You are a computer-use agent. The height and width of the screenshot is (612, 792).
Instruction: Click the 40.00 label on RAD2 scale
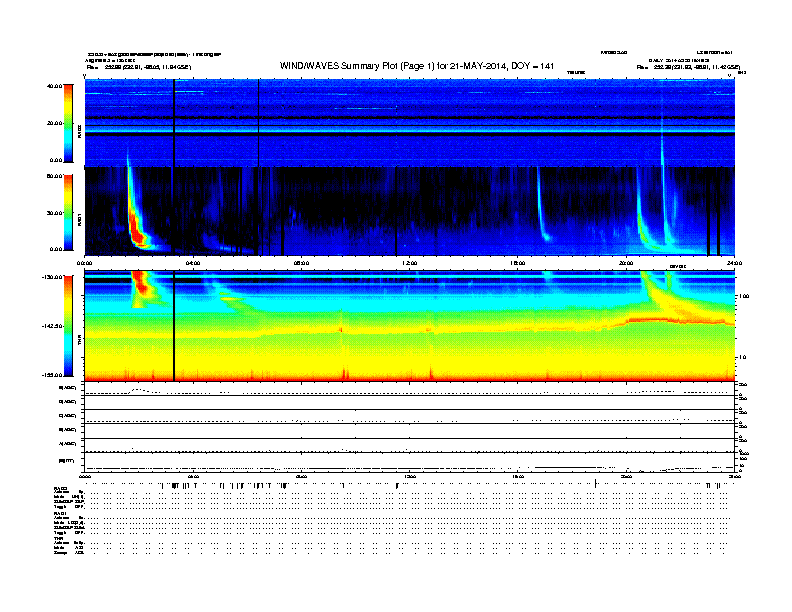point(54,86)
